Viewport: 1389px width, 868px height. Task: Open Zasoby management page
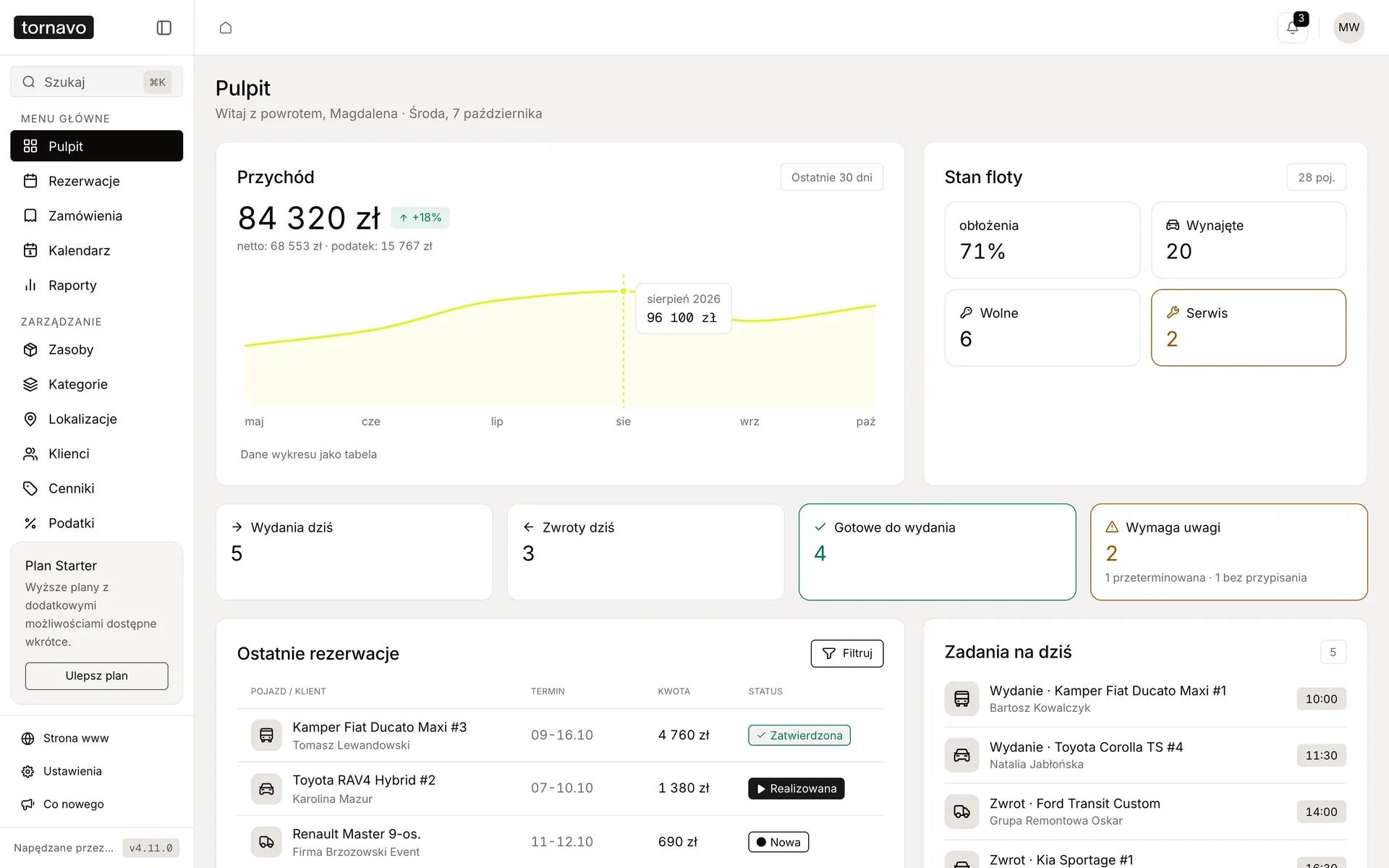pyautogui.click(x=97, y=349)
